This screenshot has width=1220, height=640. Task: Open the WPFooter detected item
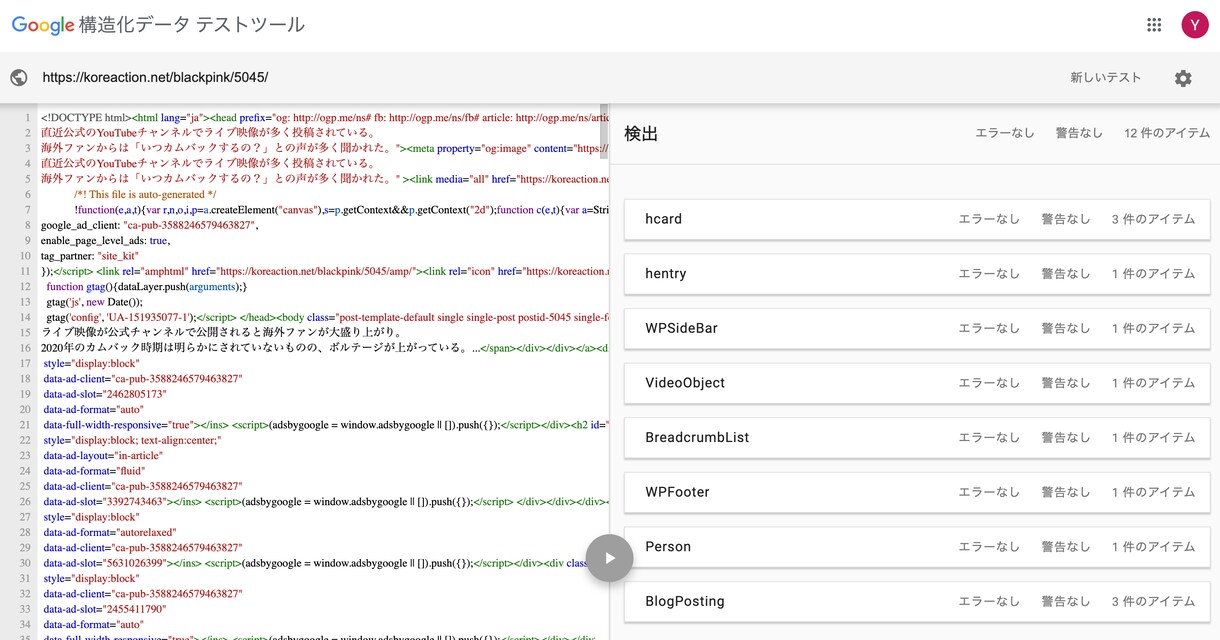(x=917, y=492)
